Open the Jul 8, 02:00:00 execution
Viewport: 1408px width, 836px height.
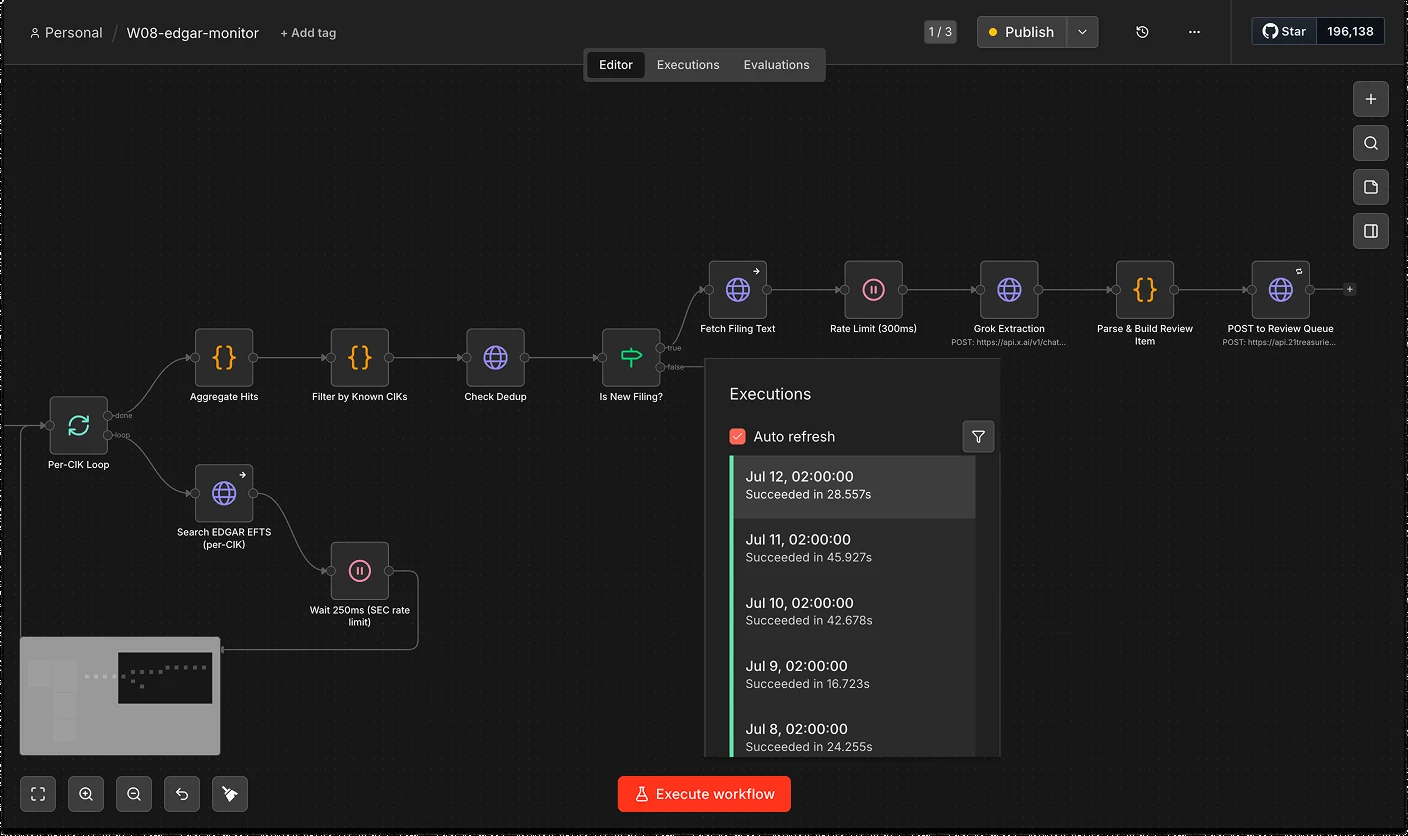pos(853,735)
